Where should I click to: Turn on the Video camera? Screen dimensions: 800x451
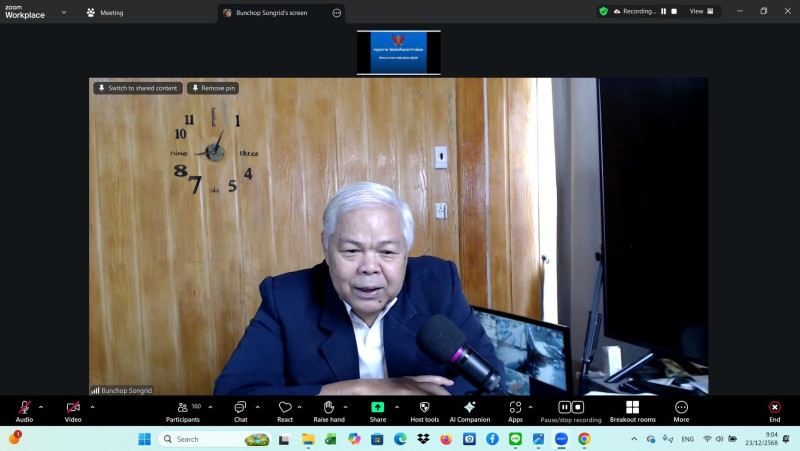coord(73,408)
